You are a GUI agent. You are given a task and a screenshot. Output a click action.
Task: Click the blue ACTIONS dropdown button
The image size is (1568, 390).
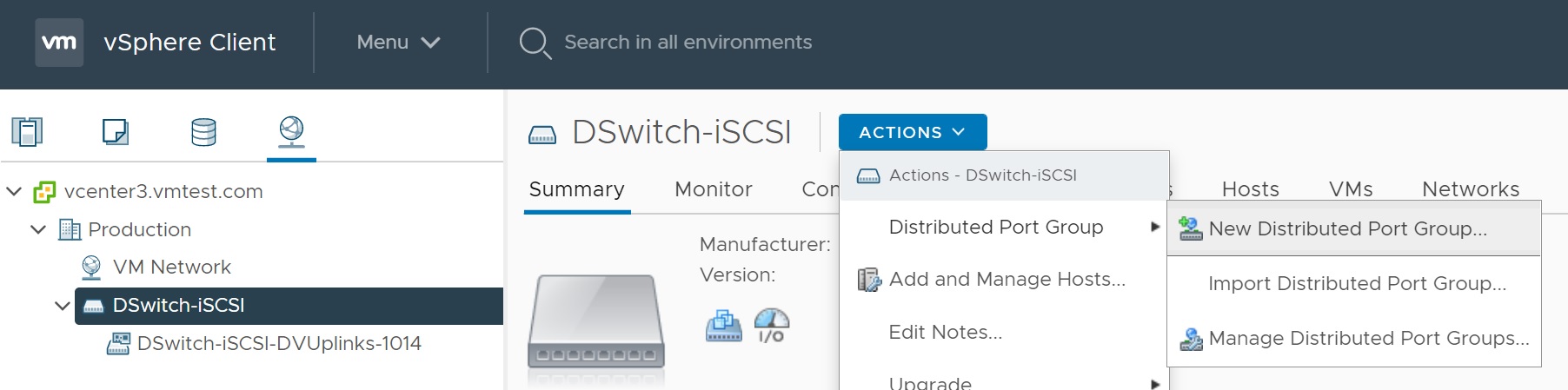pos(912,132)
